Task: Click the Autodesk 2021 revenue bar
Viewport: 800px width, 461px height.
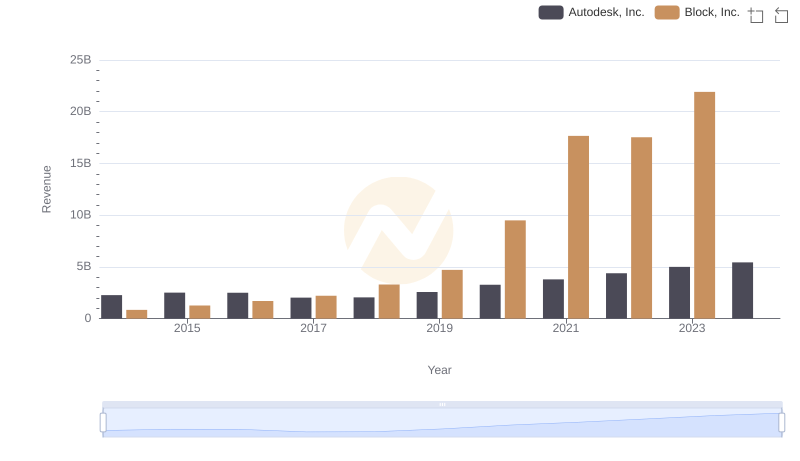Action: pos(554,299)
